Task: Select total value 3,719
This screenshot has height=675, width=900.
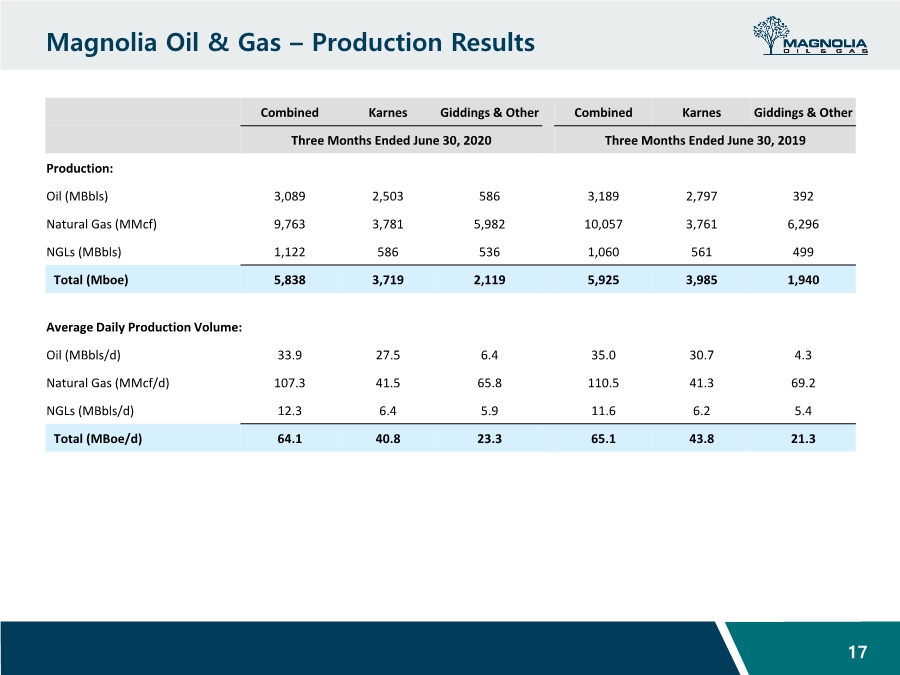Action: [x=387, y=280]
